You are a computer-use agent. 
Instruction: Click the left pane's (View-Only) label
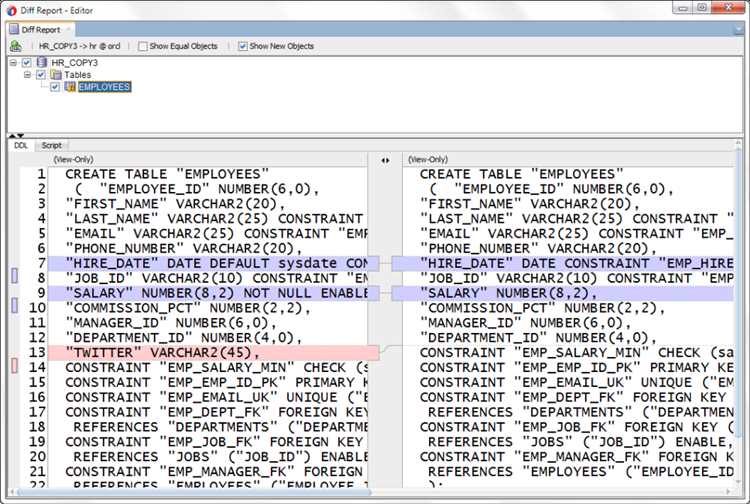click(x=73, y=160)
